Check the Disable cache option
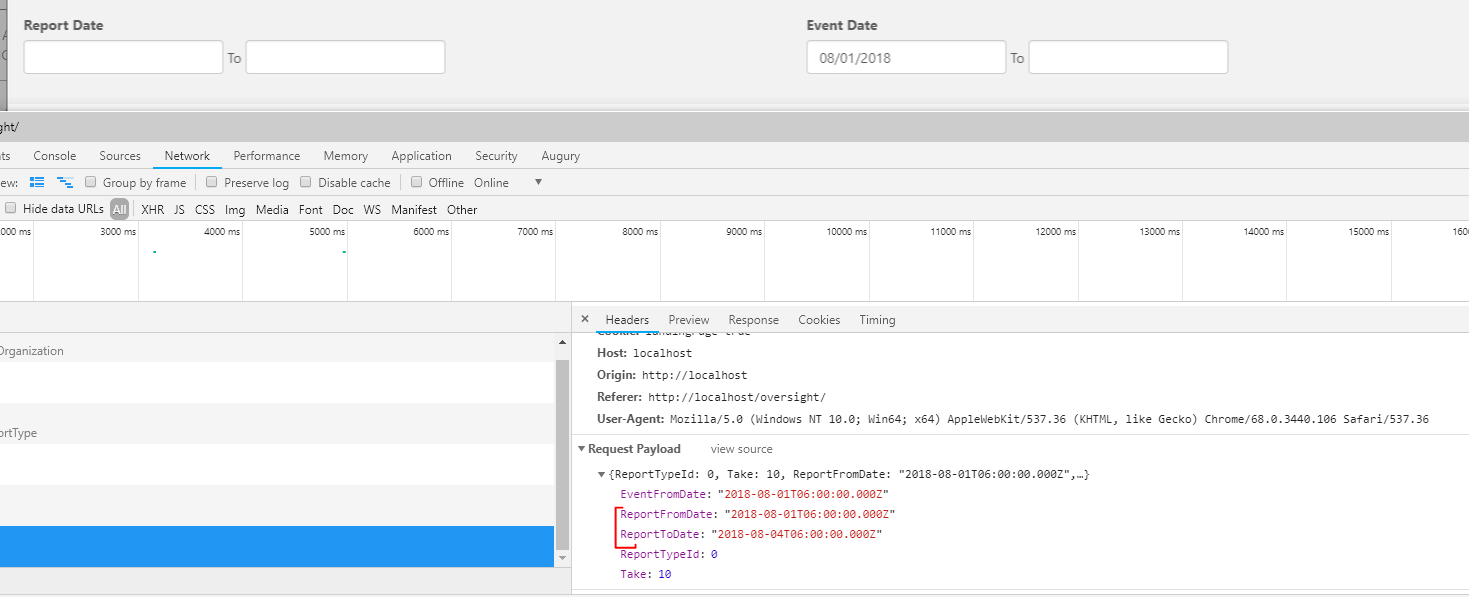Image resolution: width=1469 pixels, height=597 pixels. pos(307,182)
